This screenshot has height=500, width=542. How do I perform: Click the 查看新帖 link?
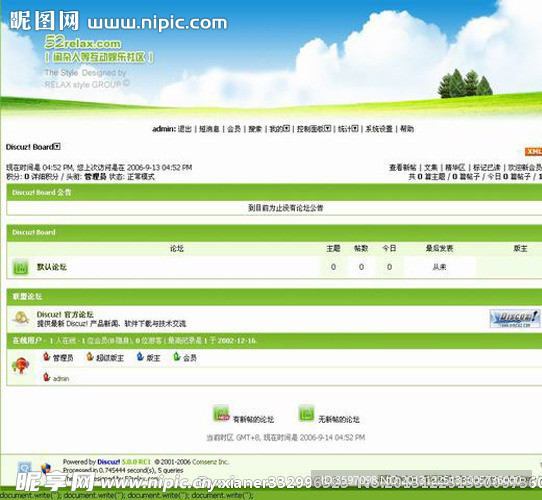[x=403, y=168]
